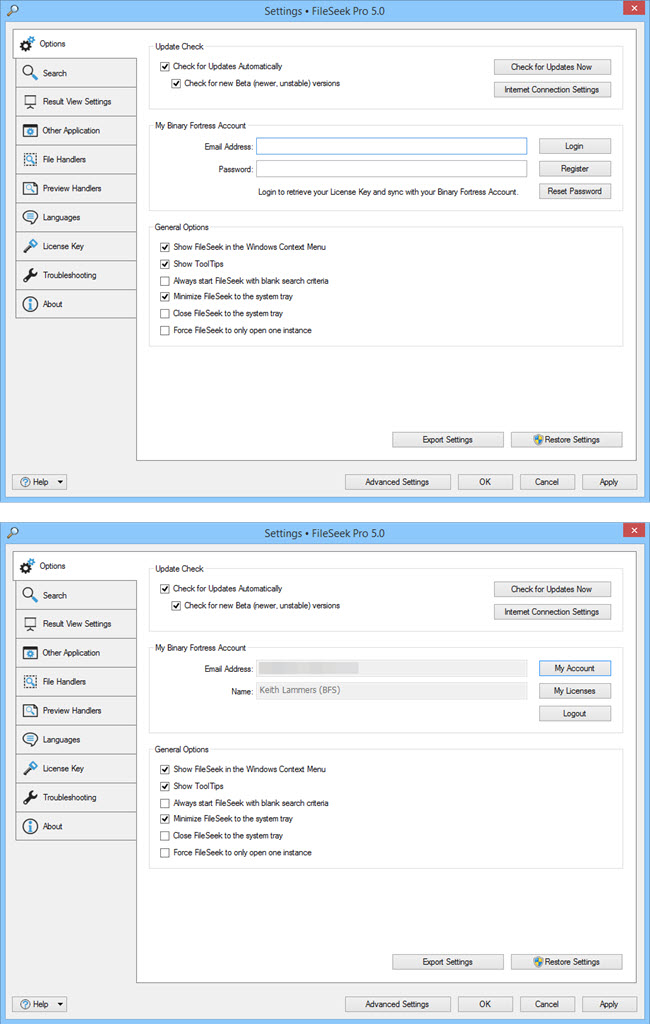Open Preview Handlers icon tab in upper window
Screen dimensions: 650x1024
pyautogui.click(x=30, y=188)
